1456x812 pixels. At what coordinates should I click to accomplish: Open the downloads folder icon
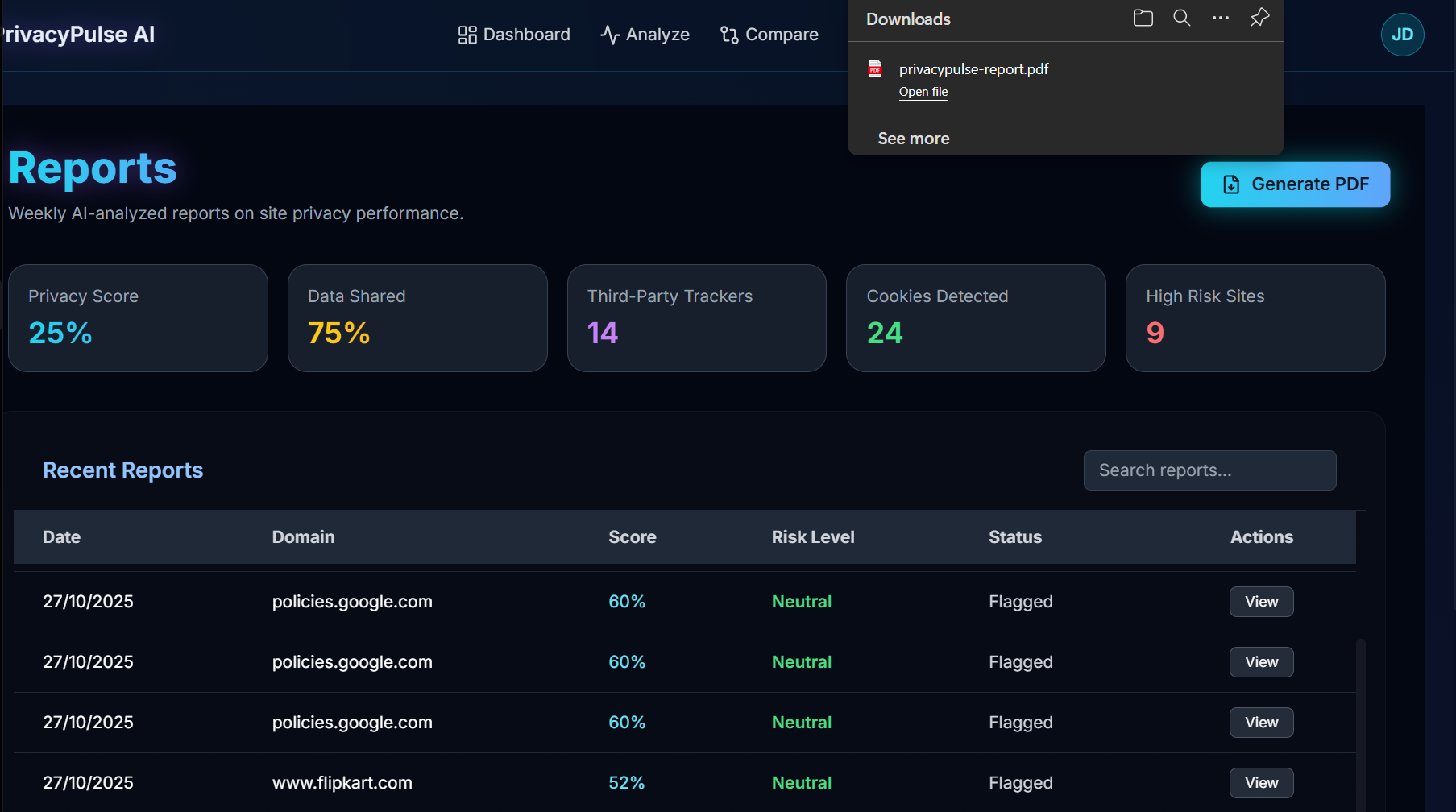1143,18
